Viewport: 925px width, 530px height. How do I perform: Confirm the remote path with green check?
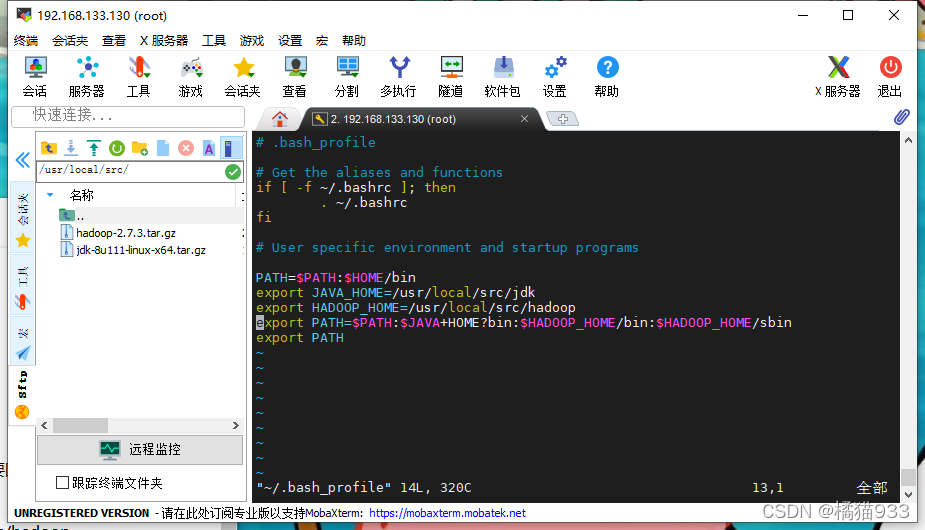233,172
